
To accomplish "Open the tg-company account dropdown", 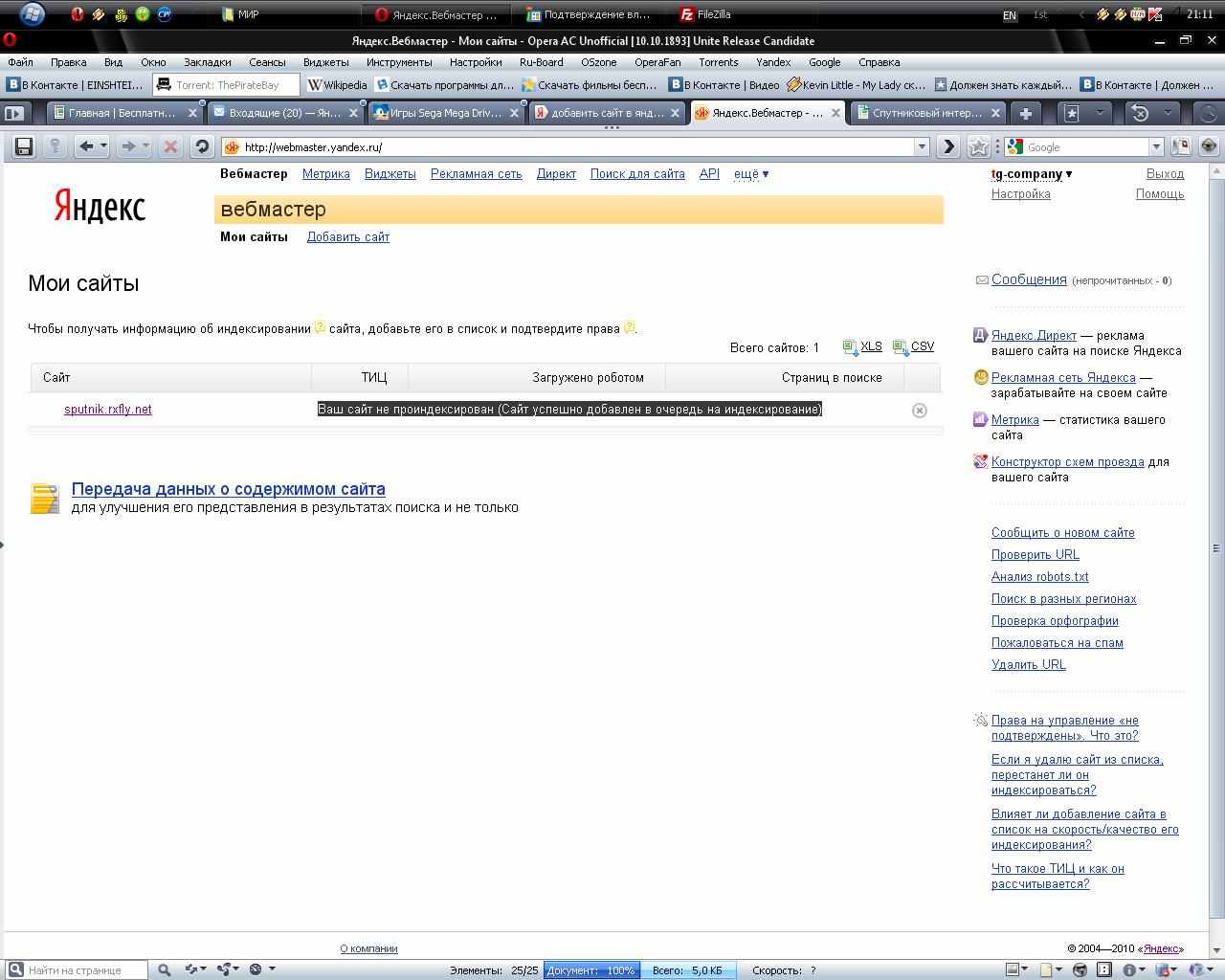I will pyautogui.click(x=1032, y=174).
